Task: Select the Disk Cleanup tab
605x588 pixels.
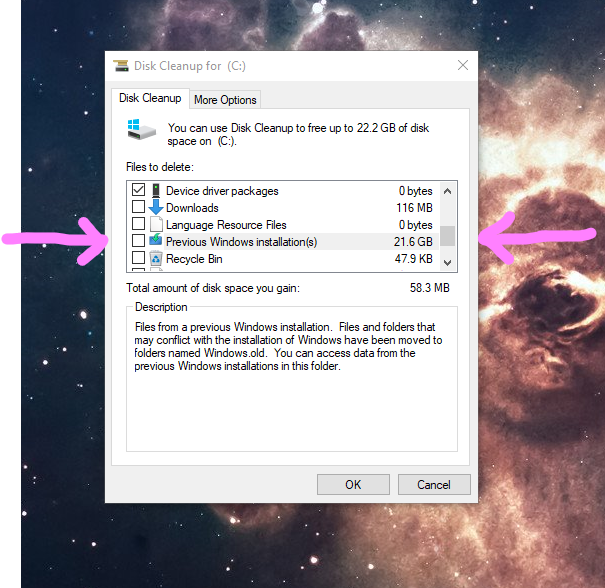Action: tap(150, 98)
